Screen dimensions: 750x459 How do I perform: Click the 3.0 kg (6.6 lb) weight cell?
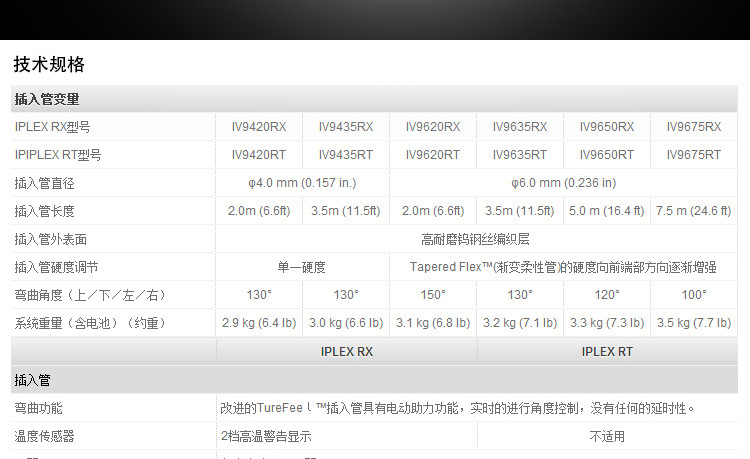tap(346, 323)
